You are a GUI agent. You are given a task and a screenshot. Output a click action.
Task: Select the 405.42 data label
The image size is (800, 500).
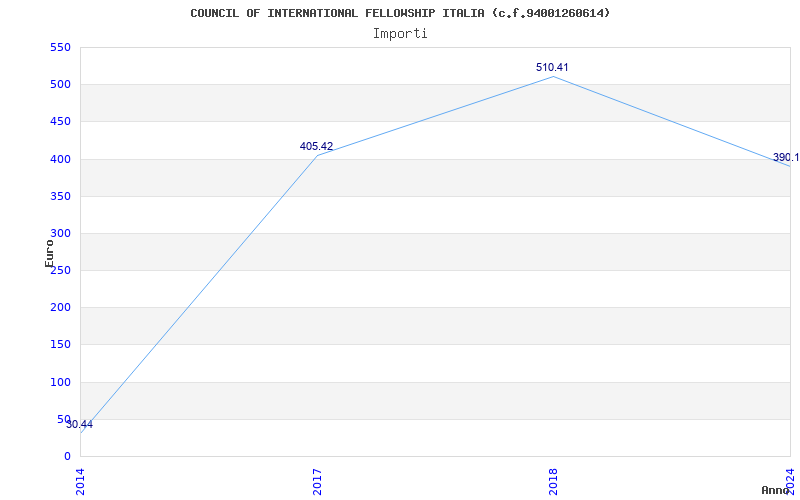[x=316, y=146]
